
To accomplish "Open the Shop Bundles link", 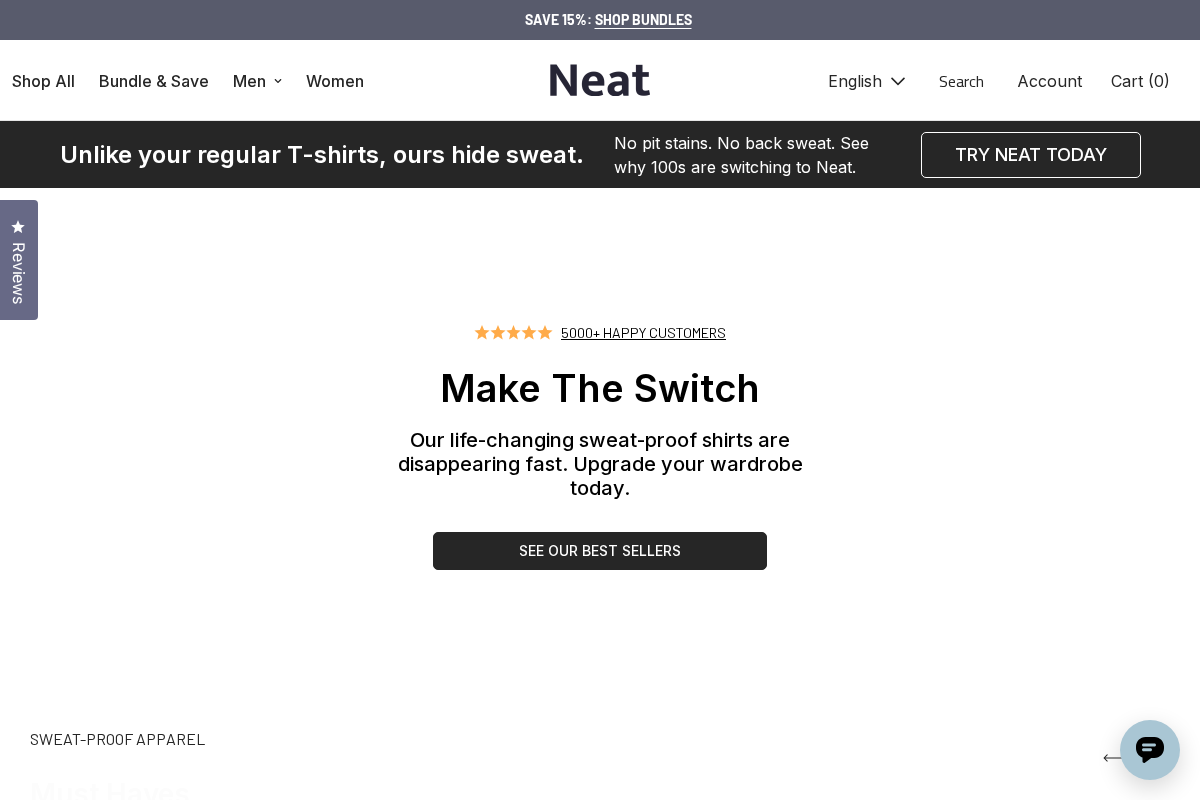I will coord(643,20).
